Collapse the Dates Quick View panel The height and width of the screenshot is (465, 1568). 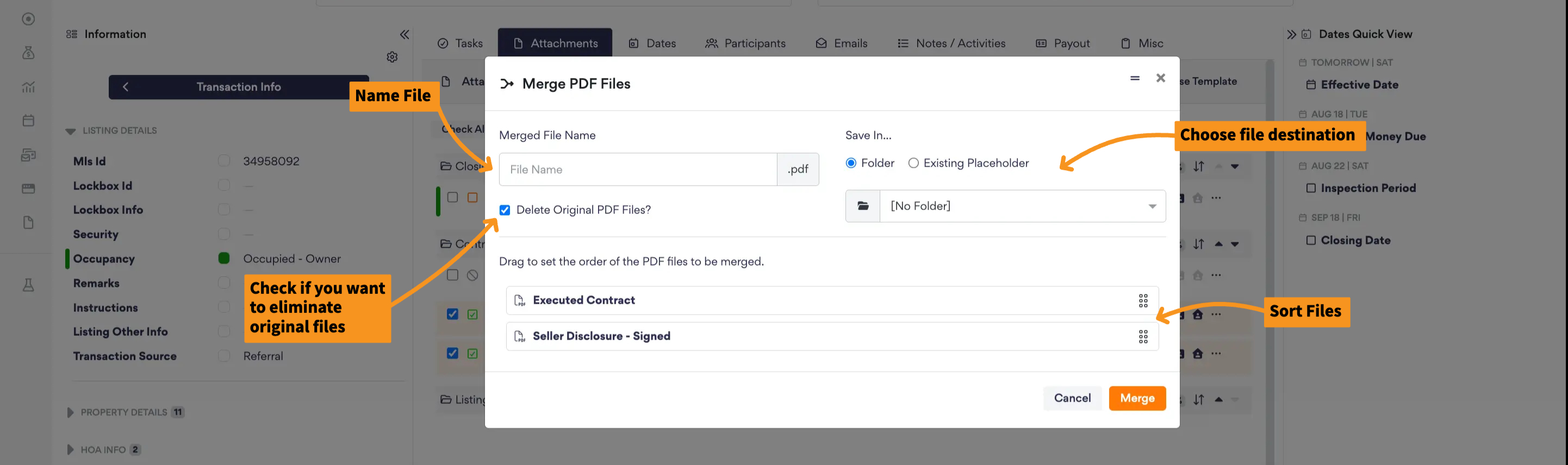coord(1291,35)
